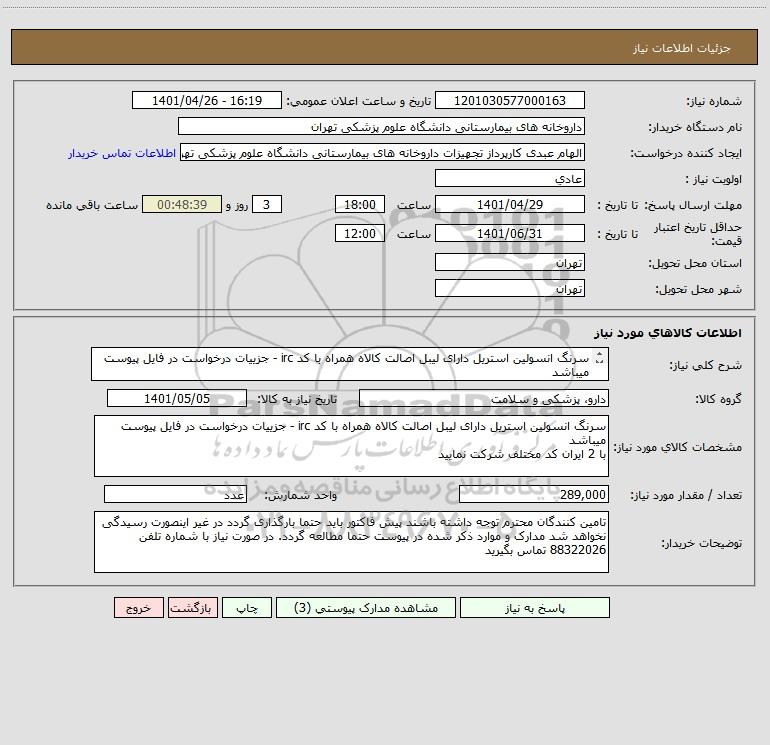Click the شرح کلی نیاز text area

click(350, 364)
